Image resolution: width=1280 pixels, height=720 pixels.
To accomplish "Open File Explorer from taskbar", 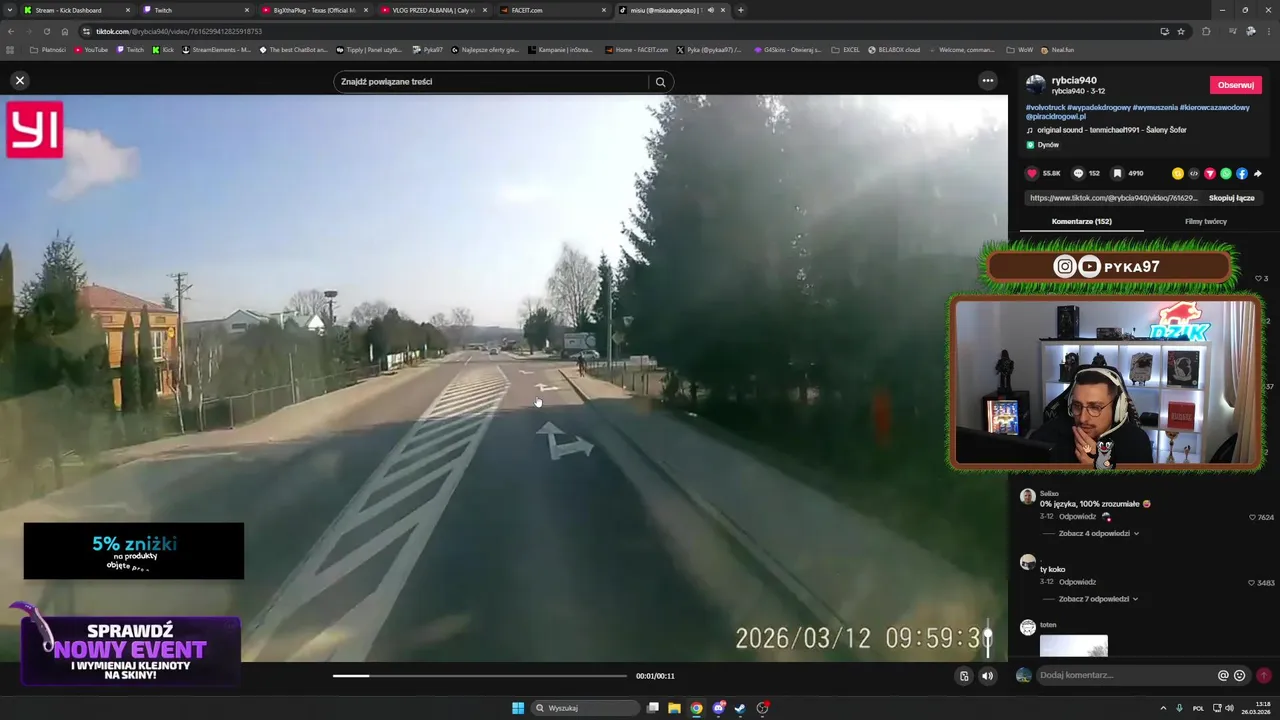I will [674, 708].
